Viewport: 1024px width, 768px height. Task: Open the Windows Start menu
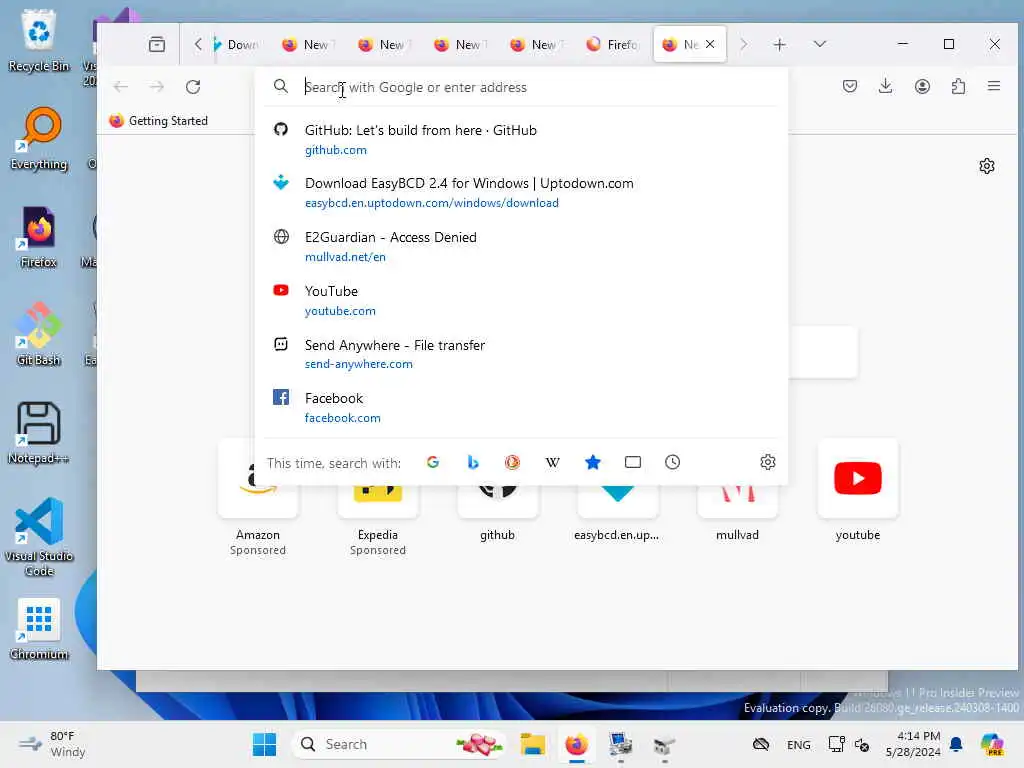pos(264,744)
